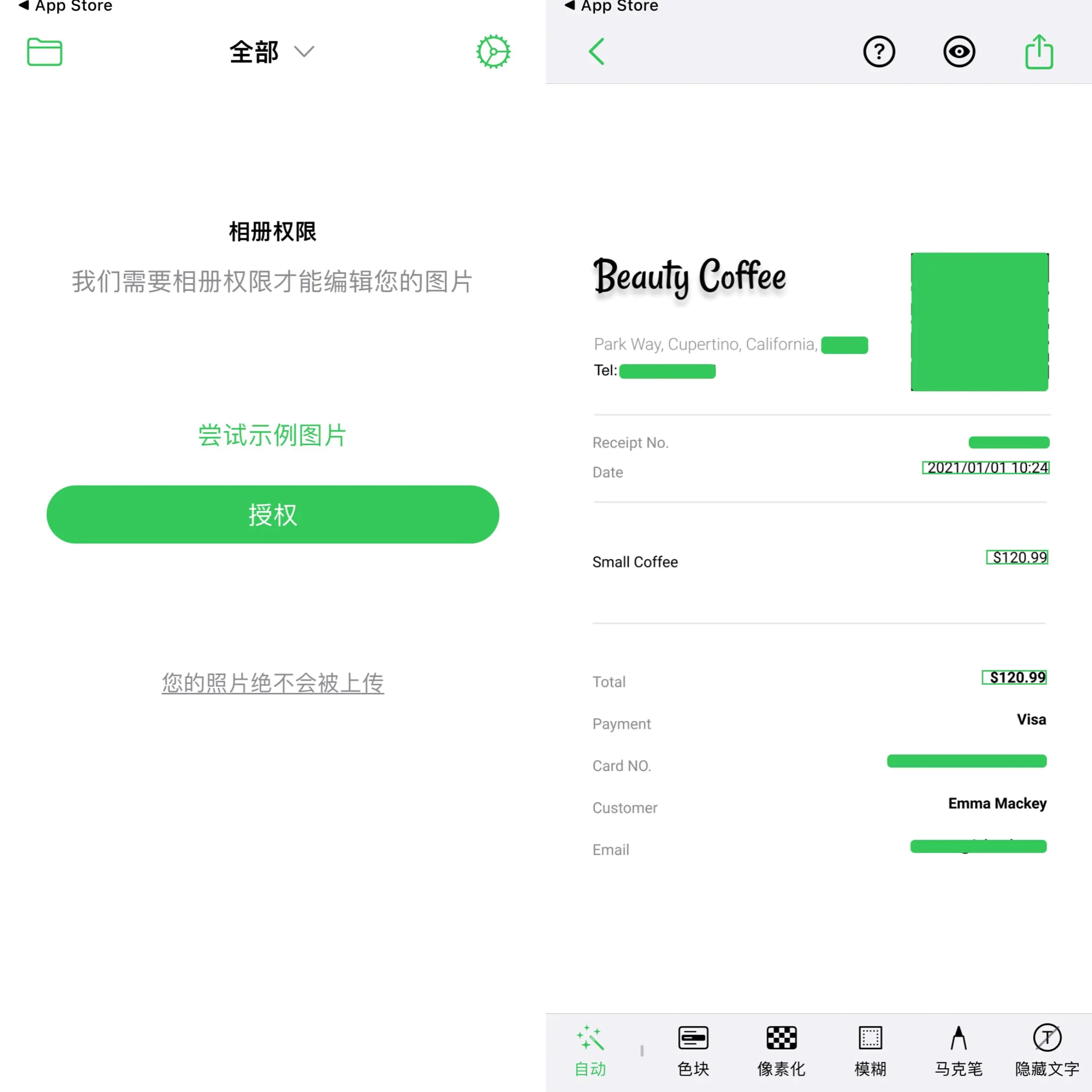Open folder view panel
1092x1092 pixels.
pyautogui.click(x=43, y=52)
